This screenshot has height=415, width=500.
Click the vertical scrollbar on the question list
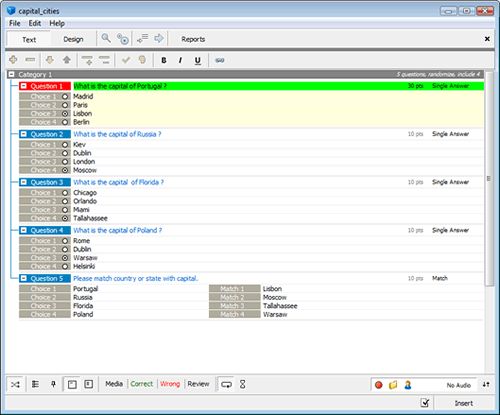(x=489, y=178)
